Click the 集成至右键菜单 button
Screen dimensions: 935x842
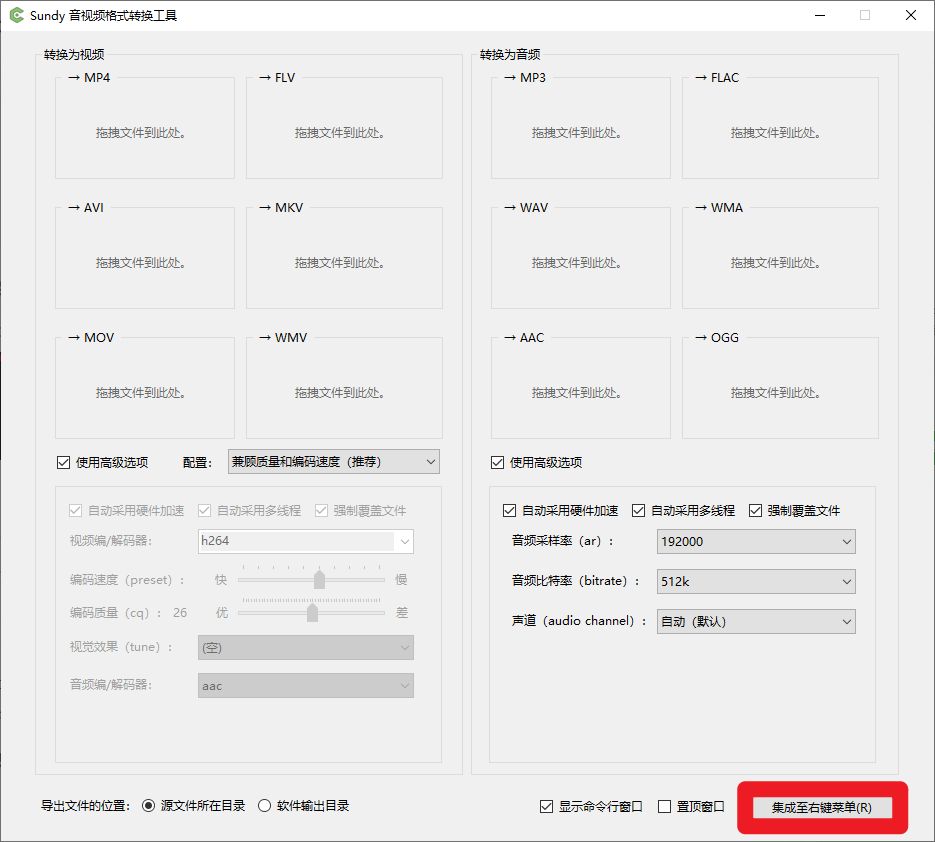coord(821,807)
